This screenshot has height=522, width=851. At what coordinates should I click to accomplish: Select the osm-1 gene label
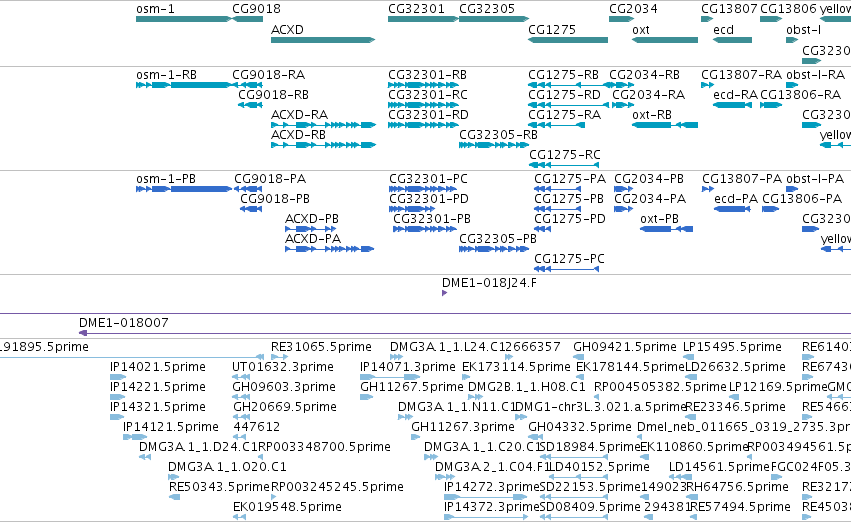[155, 9]
